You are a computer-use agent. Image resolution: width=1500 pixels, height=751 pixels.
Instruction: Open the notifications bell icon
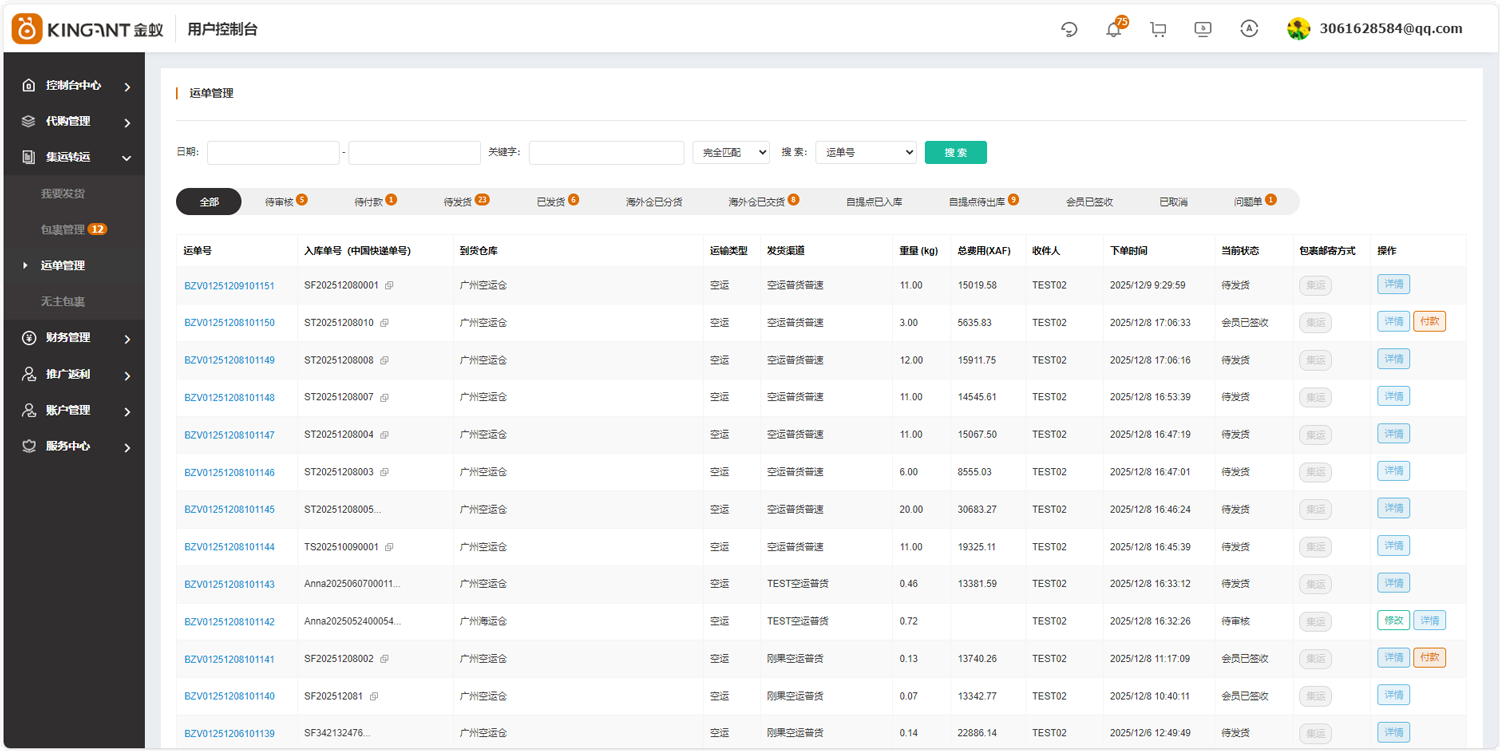(1113, 30)
